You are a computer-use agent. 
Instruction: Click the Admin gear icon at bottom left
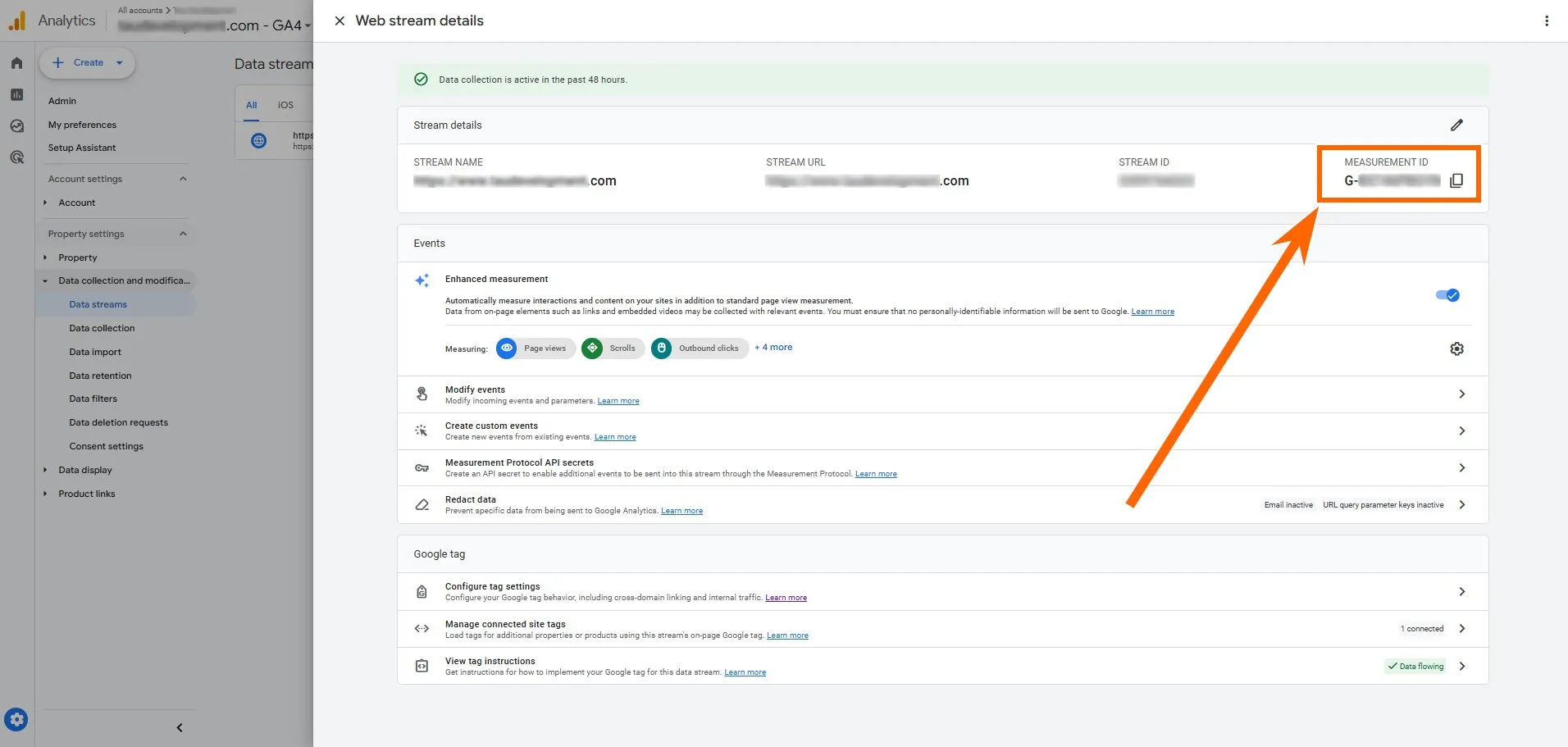(16, 720)
